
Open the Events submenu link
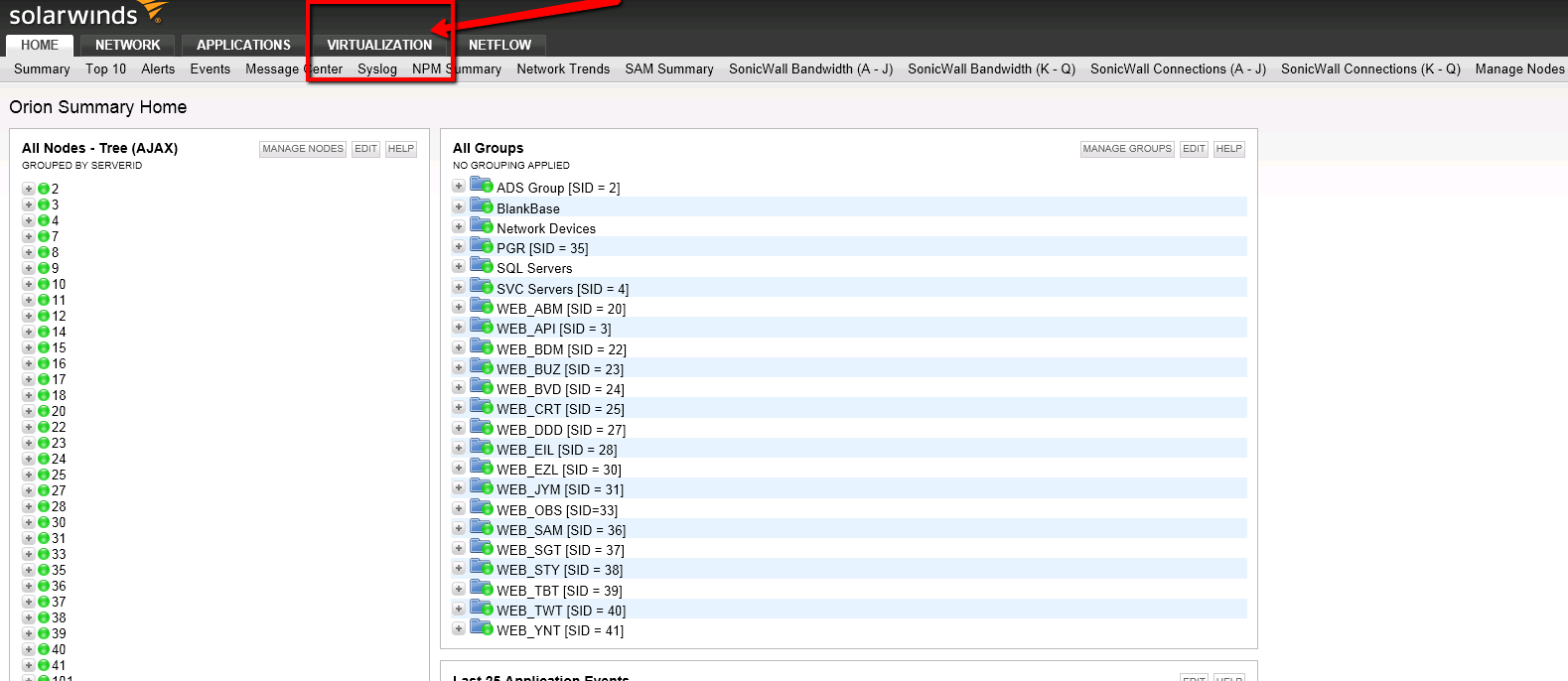click(211, 68)
